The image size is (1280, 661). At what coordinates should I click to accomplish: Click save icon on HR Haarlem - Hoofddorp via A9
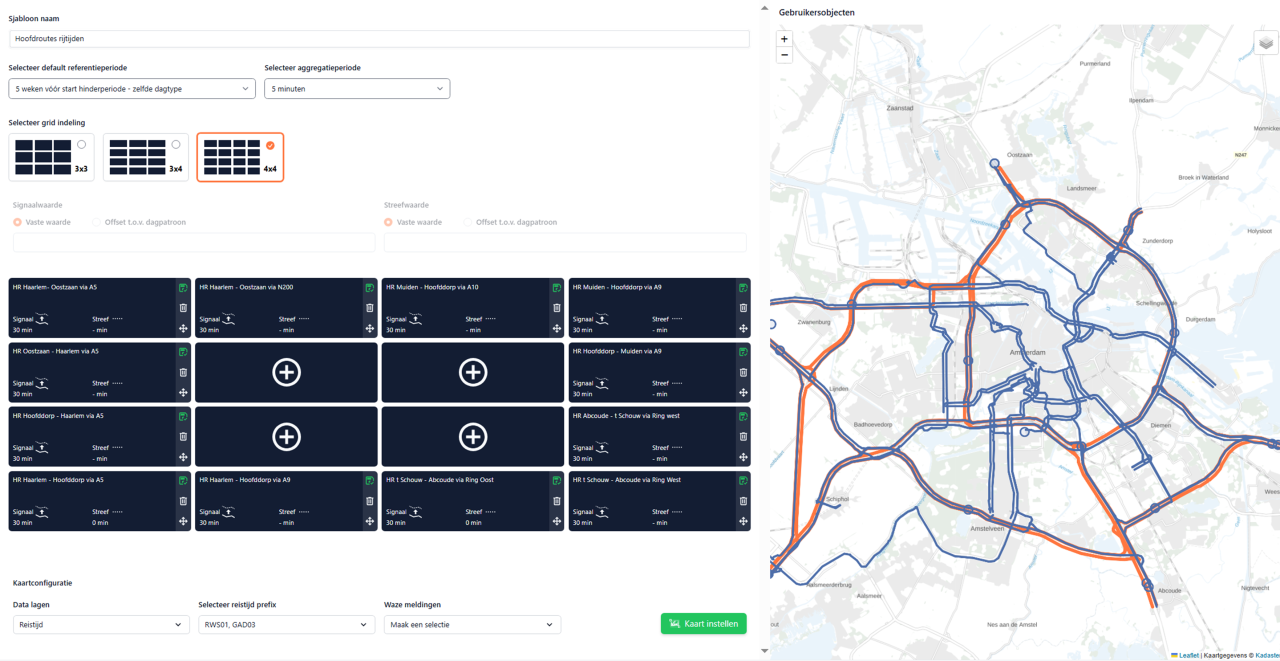(x=370, y=481)
